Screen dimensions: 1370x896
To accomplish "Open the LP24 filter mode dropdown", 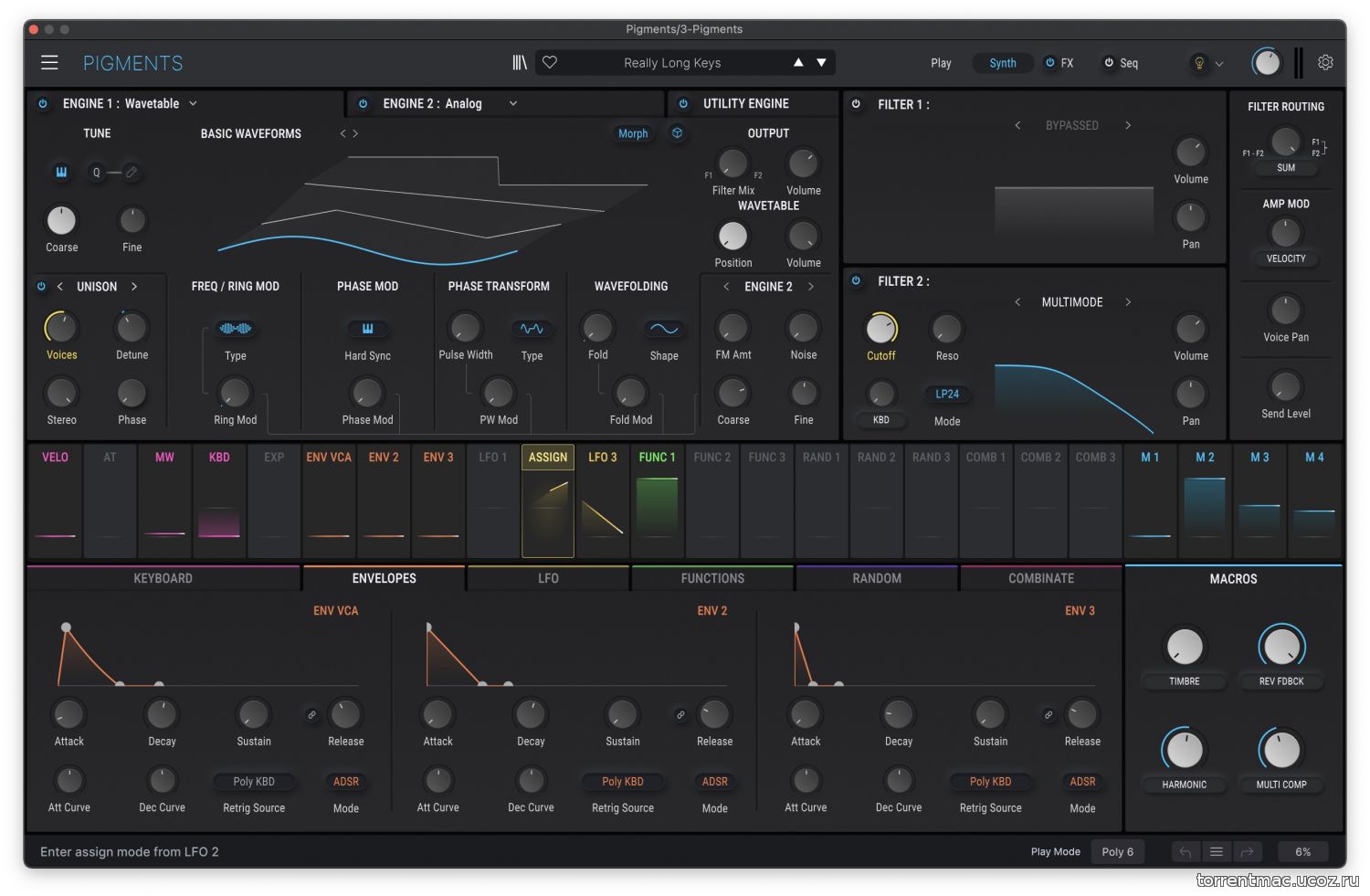I will pyautogui.click(x=947, y=395).
